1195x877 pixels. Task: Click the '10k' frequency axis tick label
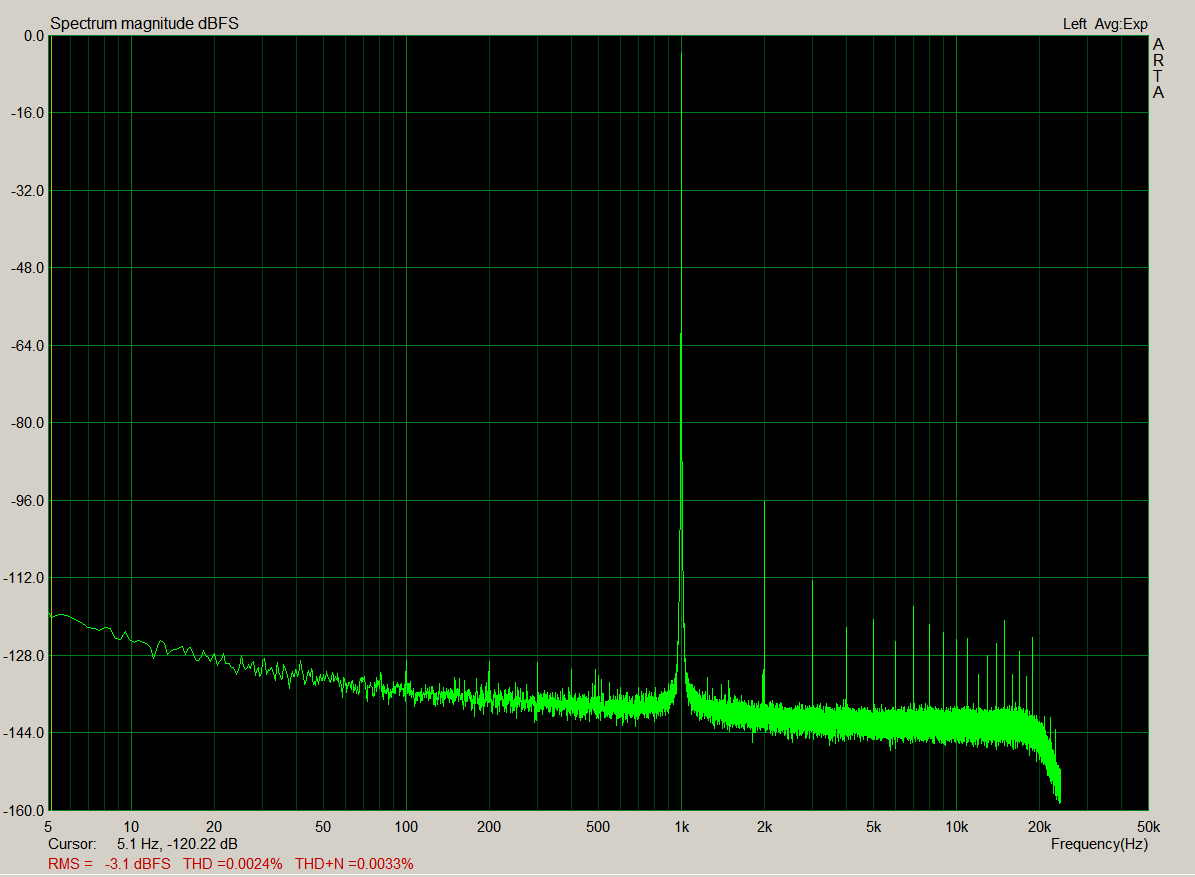(956, 827)
